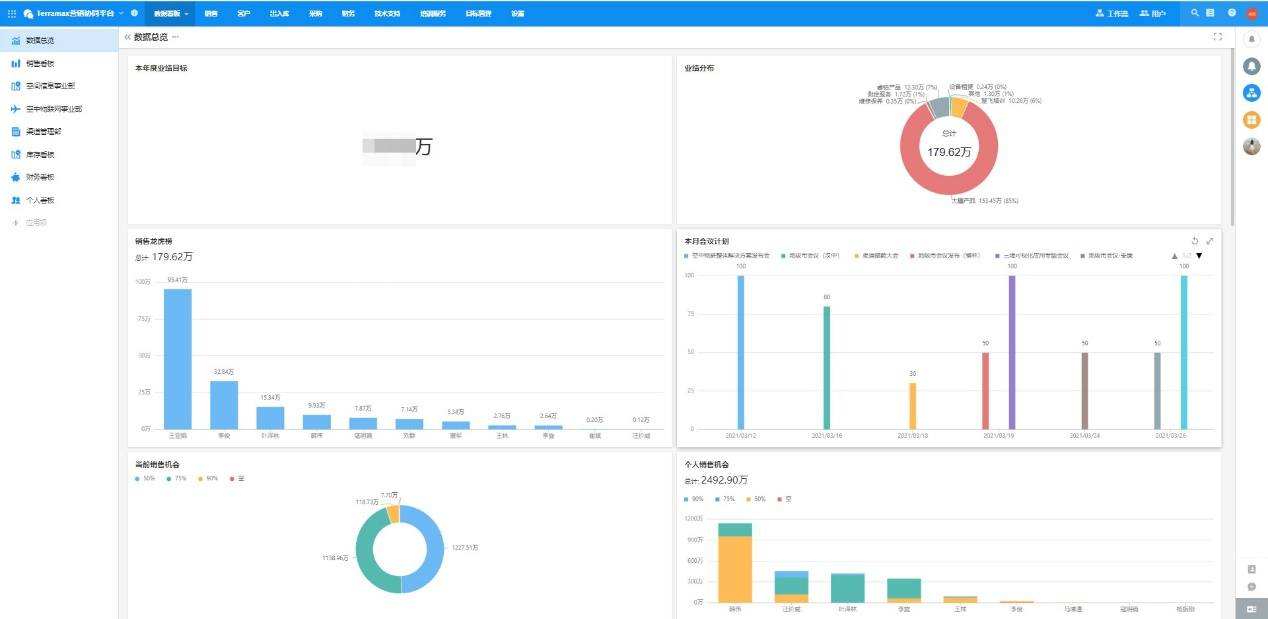Image resolution: width=1268 pixels, height=619 pixels.
Task: Refresh the 本月会议计划 chart
Action: pos(1195,241)
